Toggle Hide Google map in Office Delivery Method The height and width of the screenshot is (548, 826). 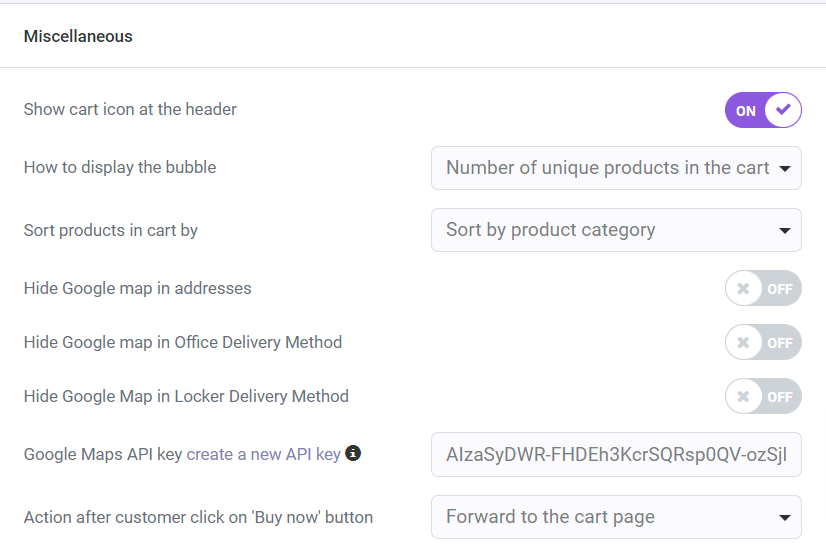point(763,342)
